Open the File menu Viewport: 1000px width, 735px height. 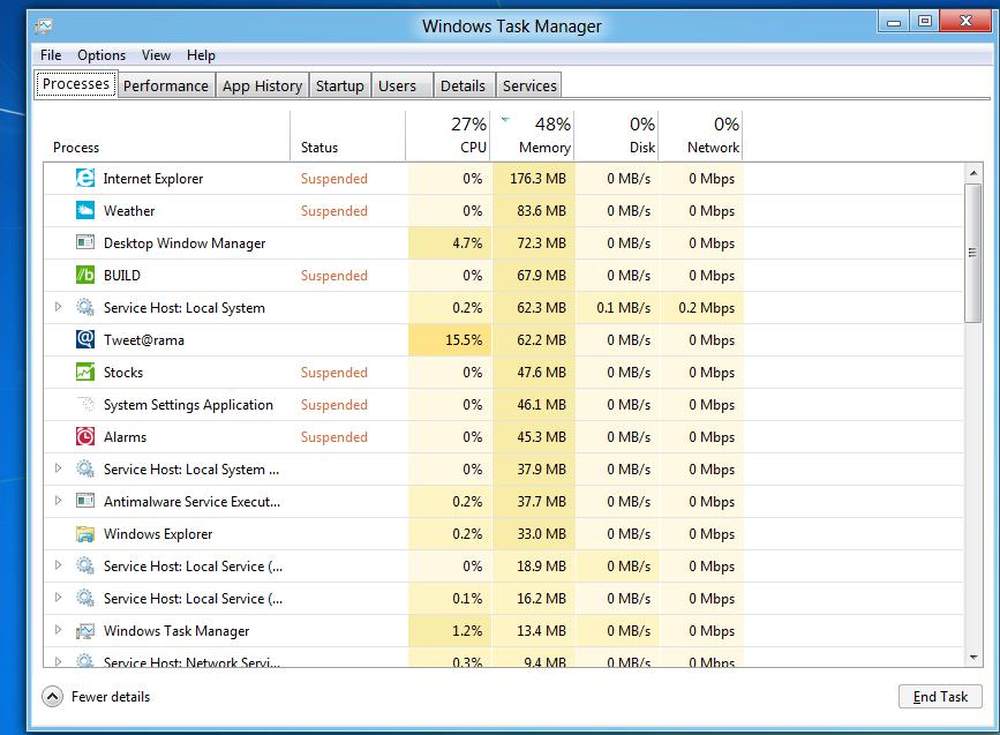50,56
